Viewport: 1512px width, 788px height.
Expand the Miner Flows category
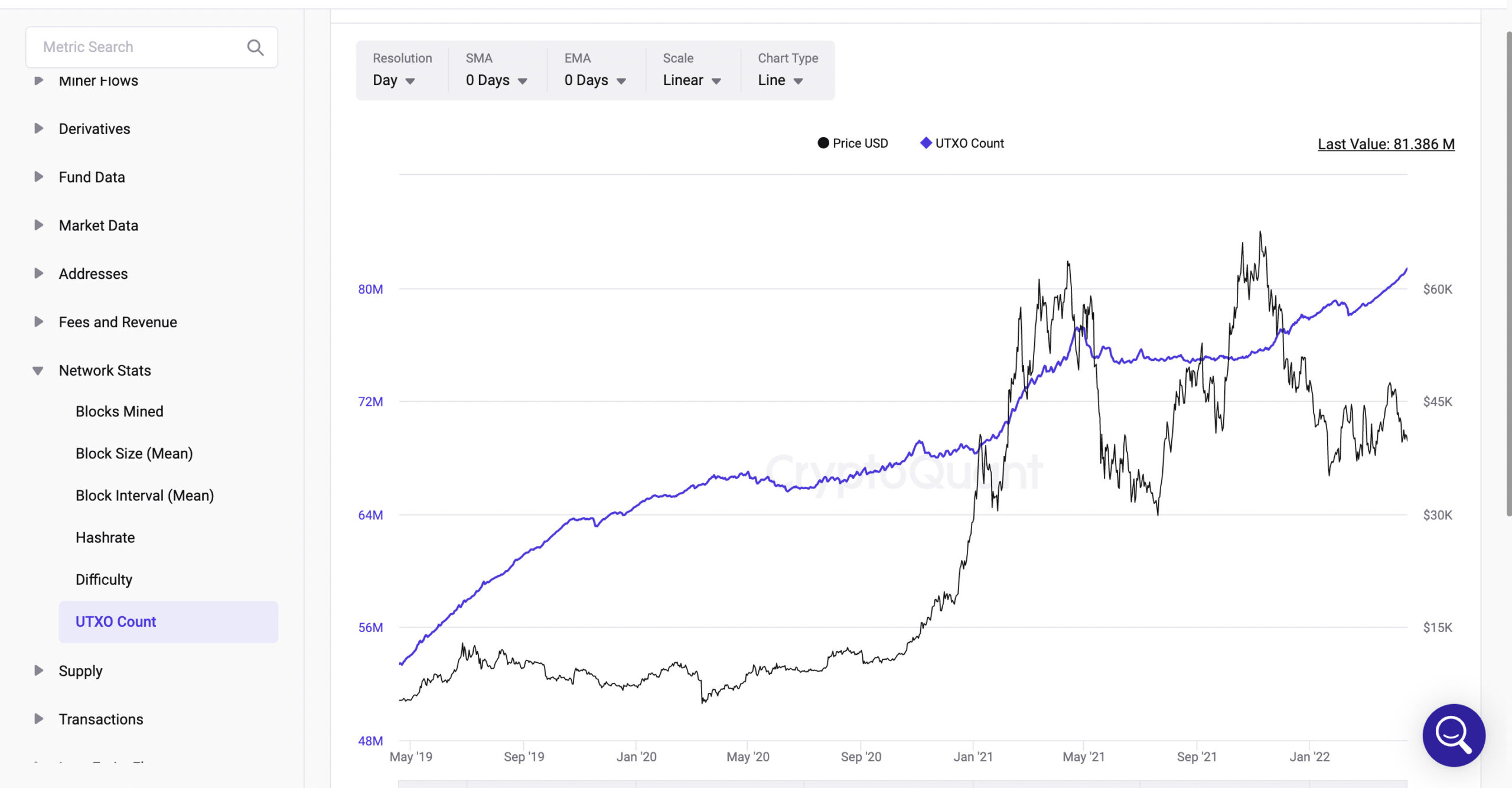38,80
